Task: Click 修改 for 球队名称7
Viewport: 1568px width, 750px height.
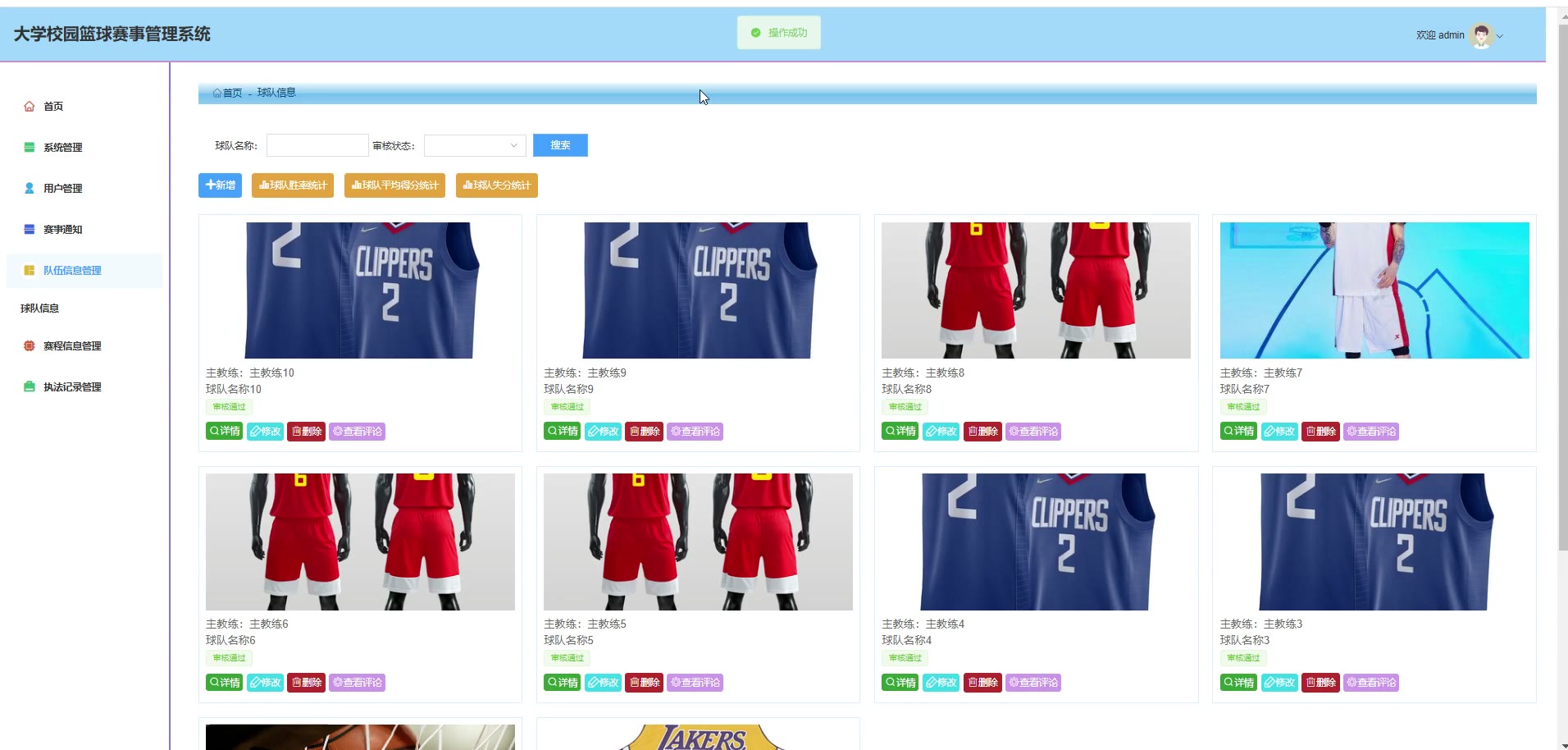Action: (x=1279, y=432)
